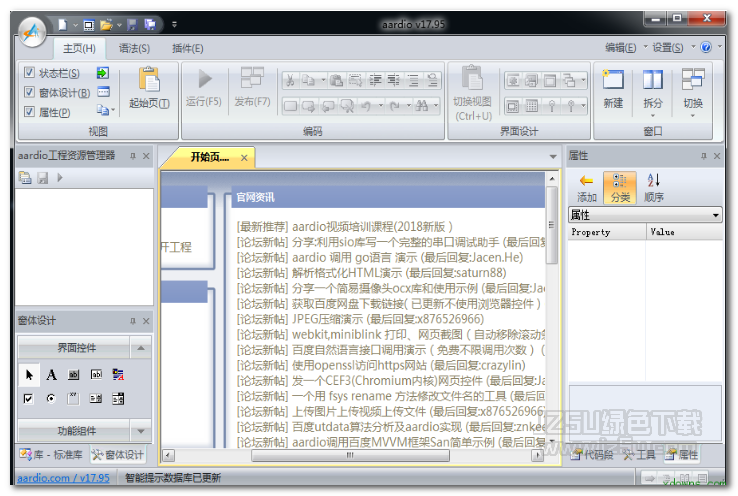Click the find binoculars icon in the 编码 group

(422, 106)
